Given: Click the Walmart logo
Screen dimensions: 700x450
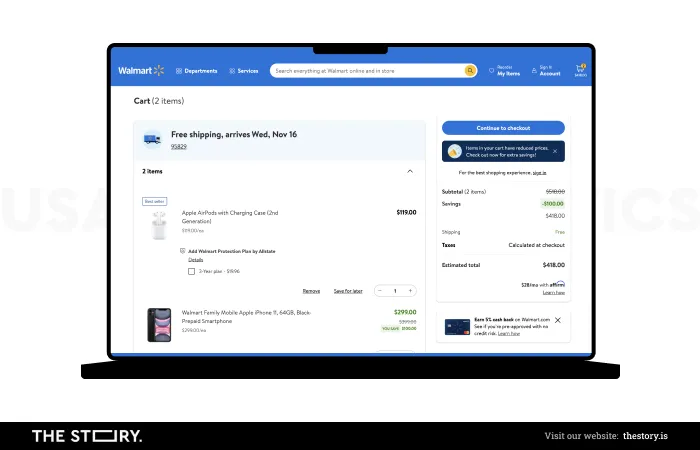Looking at the screenshot, I should (141, 71).
